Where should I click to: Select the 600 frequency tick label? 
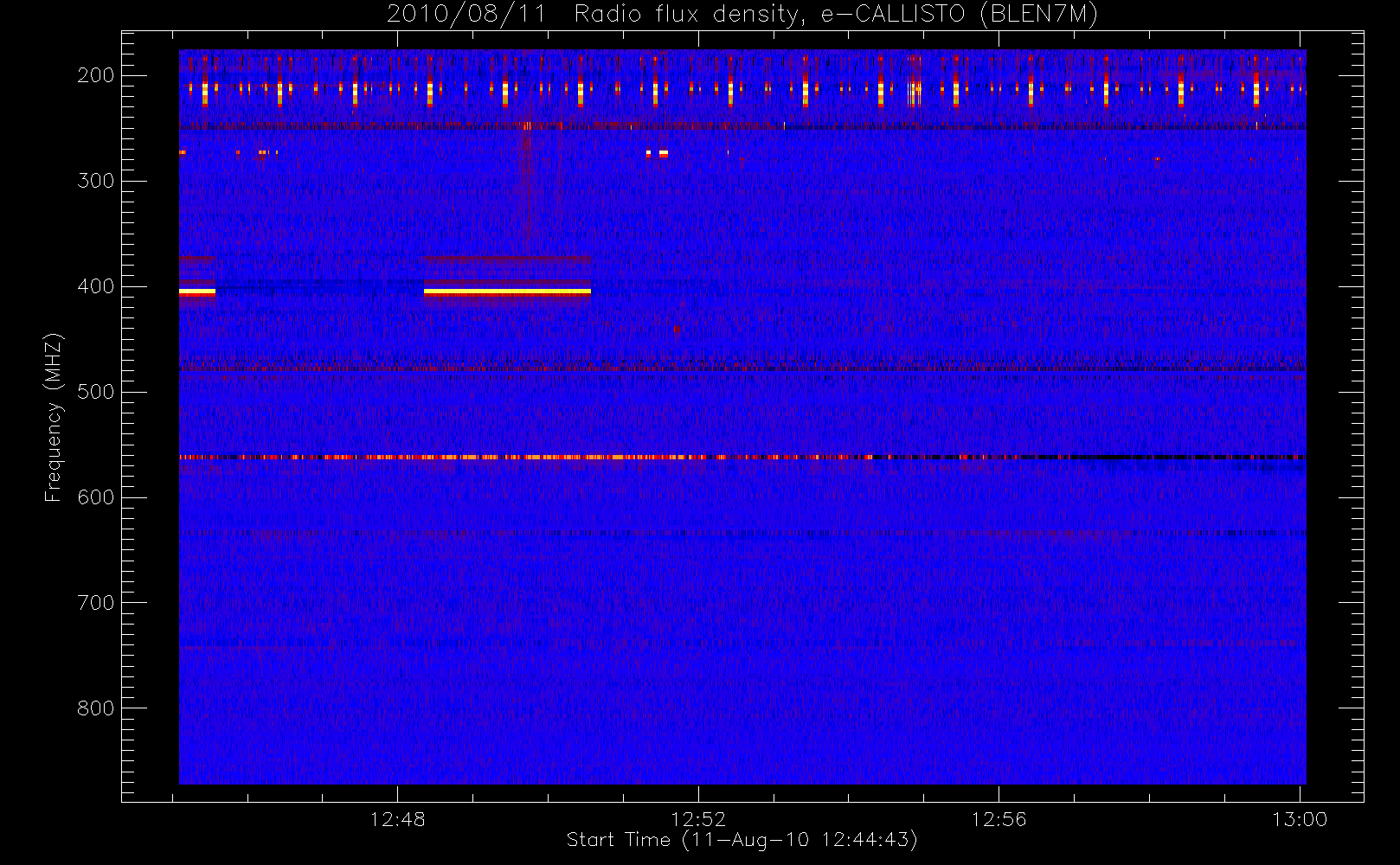(96, 497)
